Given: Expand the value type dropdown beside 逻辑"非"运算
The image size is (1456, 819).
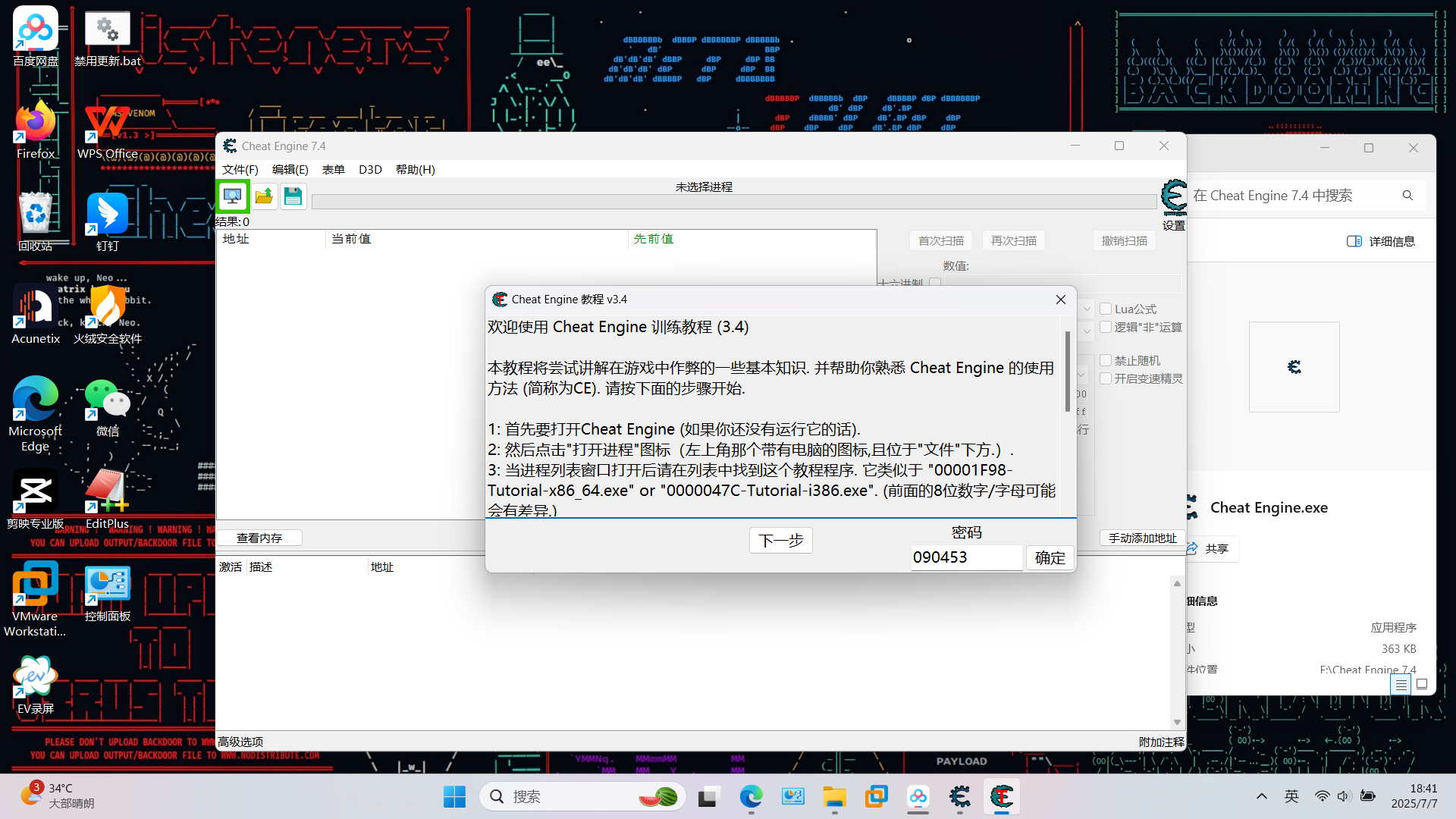Looking at the screenshot, I should tap(1086, 331).
